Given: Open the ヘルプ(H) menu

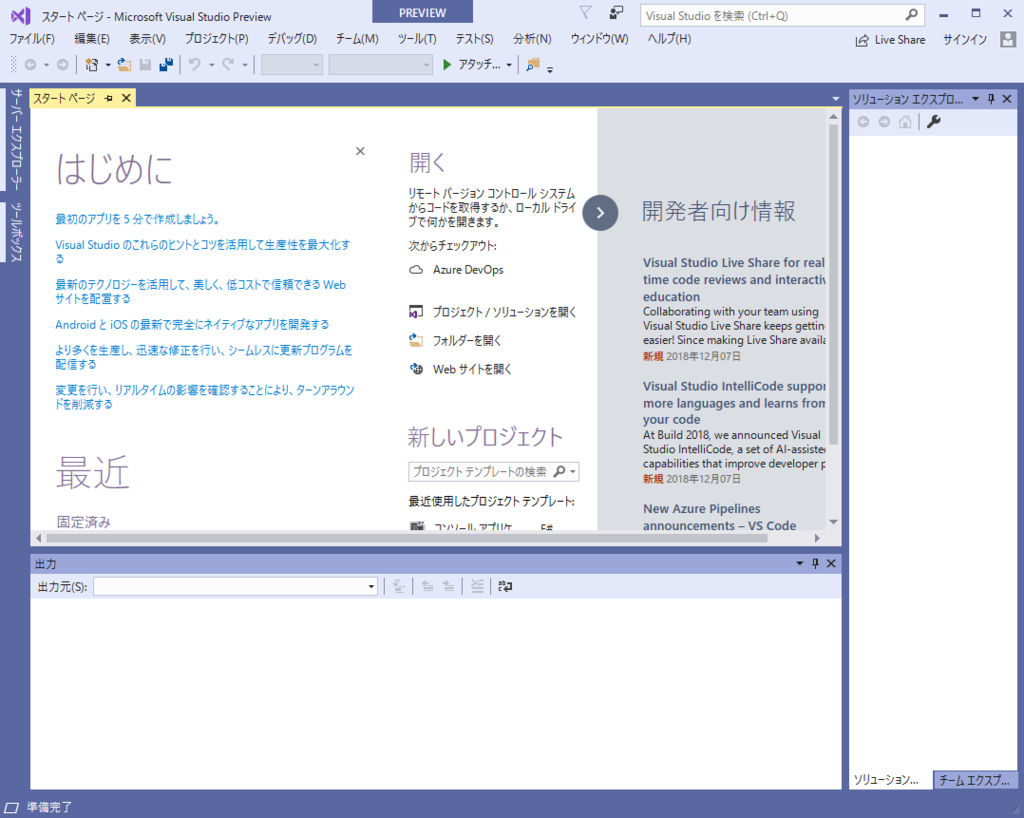Looking at the screenshot, I should coord(669,39).
